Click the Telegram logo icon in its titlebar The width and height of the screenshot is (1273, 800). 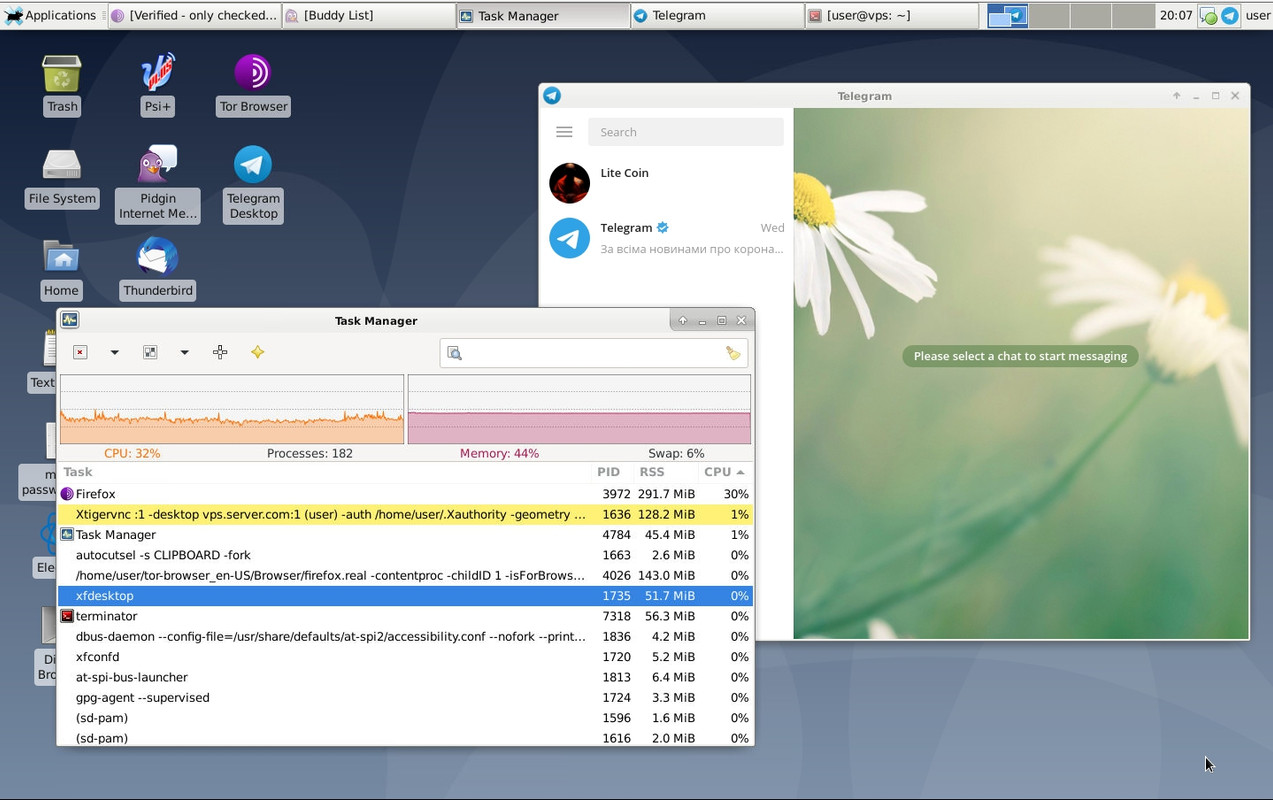point(552,95)
